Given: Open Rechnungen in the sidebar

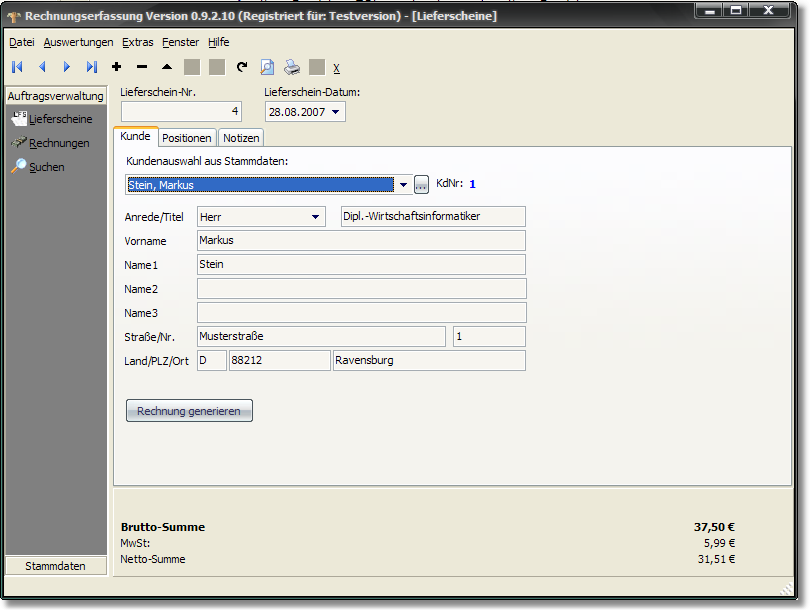Looking at the screenshot, I should pyautogui.click(x=50, y=143).
